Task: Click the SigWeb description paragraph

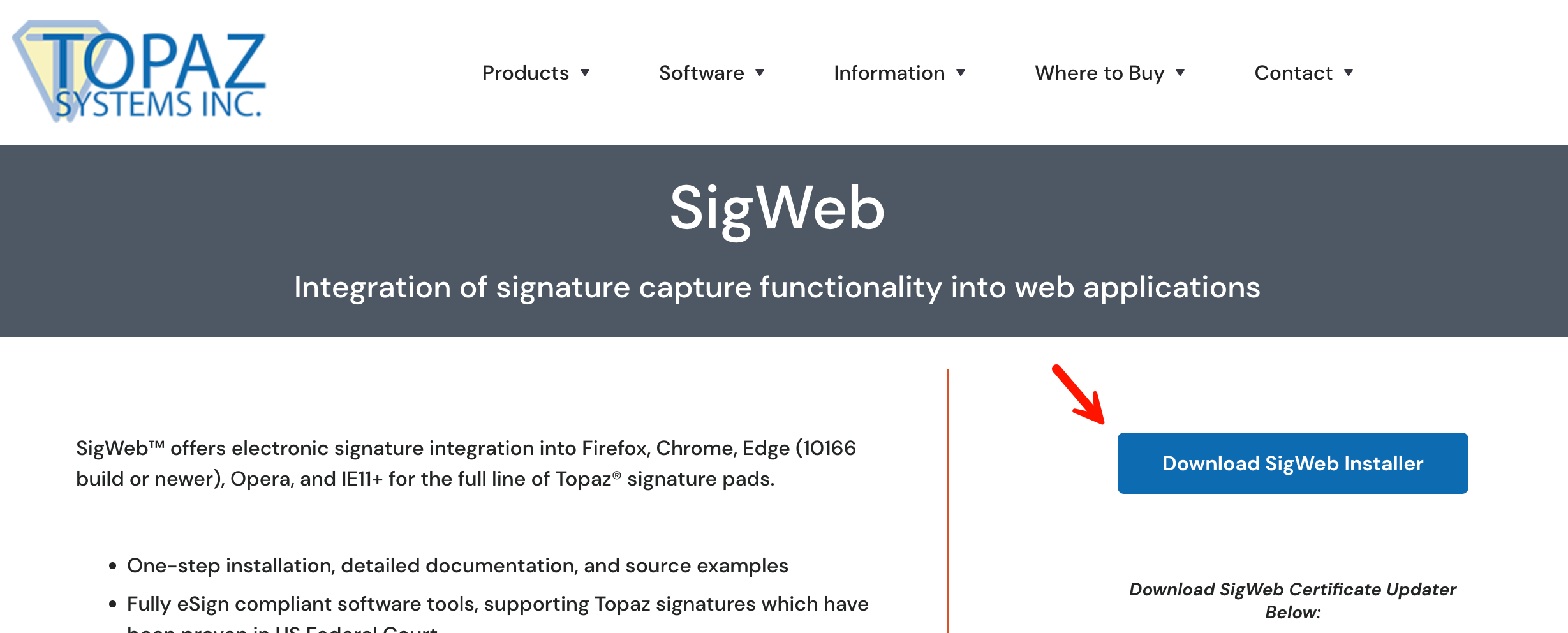Action: 467,463
